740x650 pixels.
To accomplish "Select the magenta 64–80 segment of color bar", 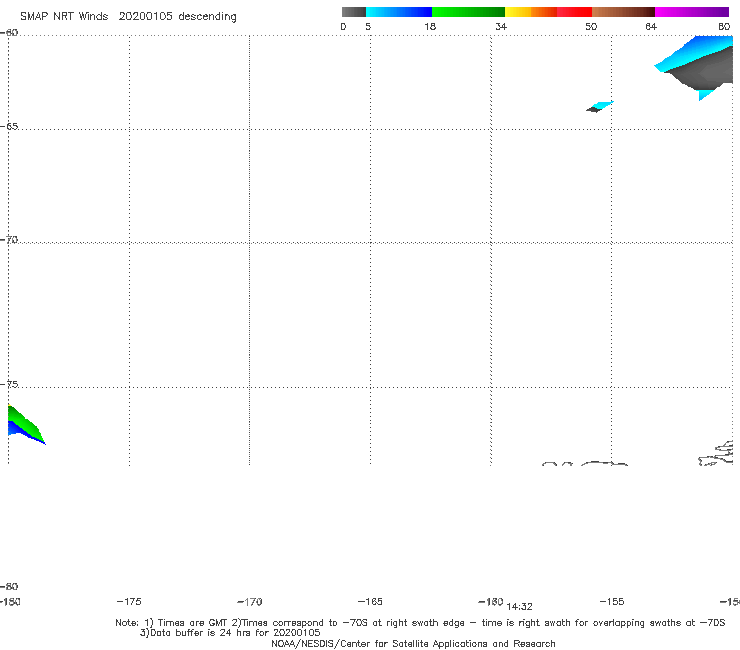I will (x=692, y=12).
